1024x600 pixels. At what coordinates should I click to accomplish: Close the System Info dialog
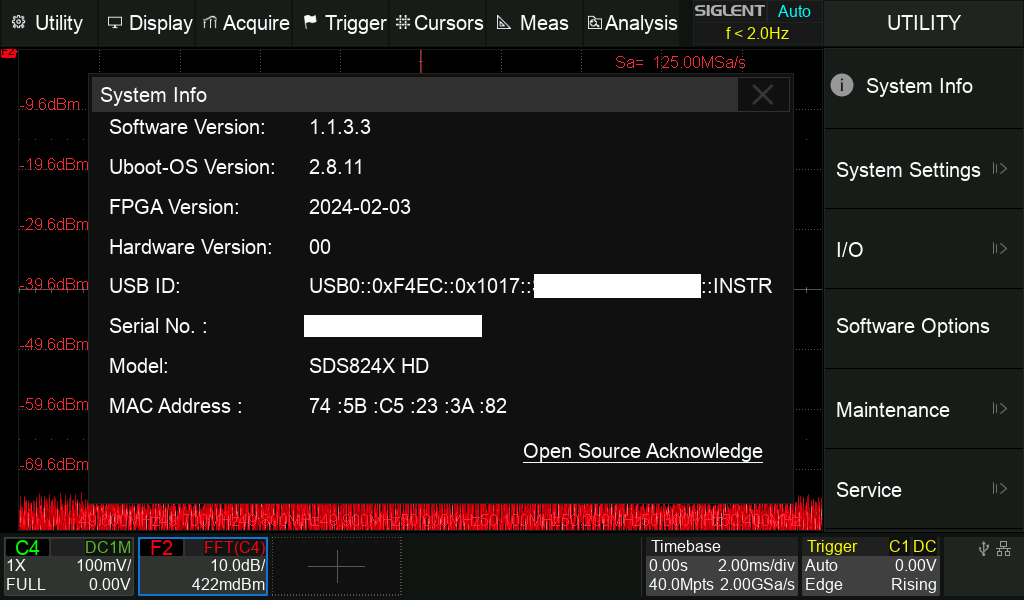click(x=763, y=95)
